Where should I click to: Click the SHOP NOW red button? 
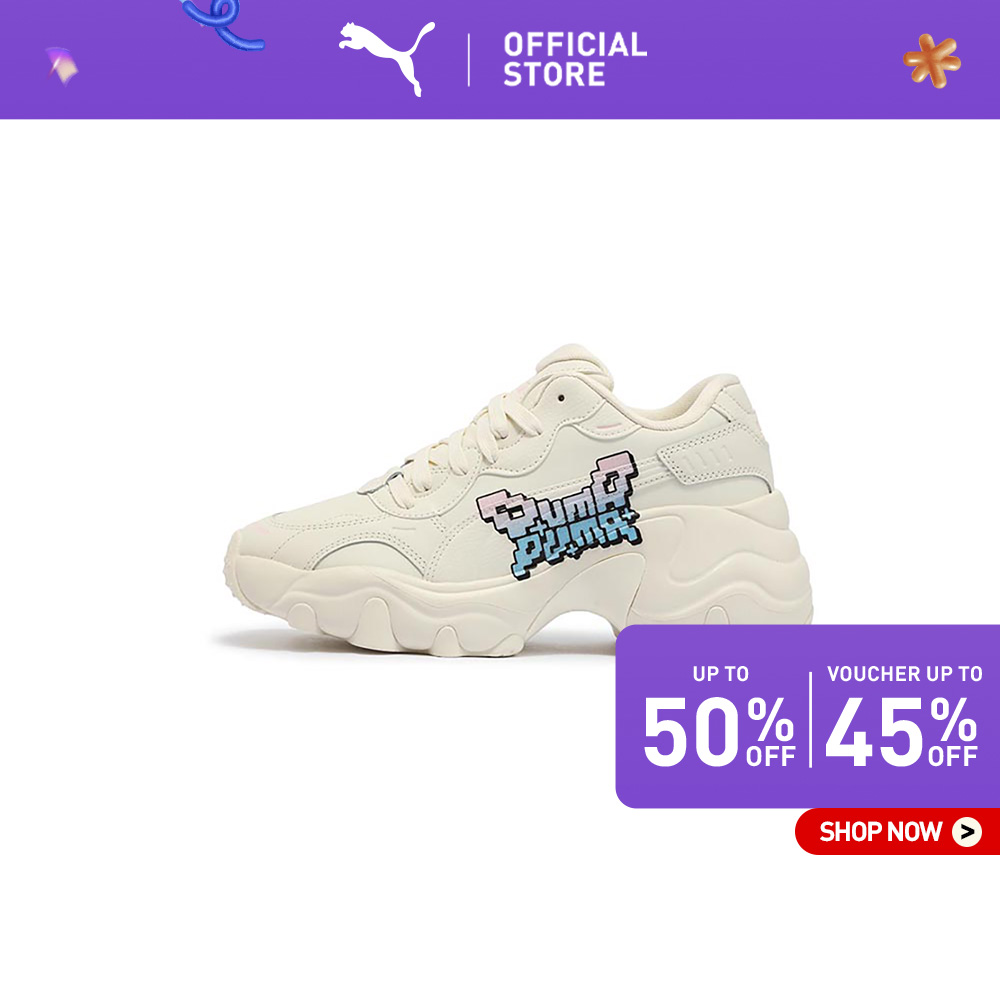tap(898, 832)
